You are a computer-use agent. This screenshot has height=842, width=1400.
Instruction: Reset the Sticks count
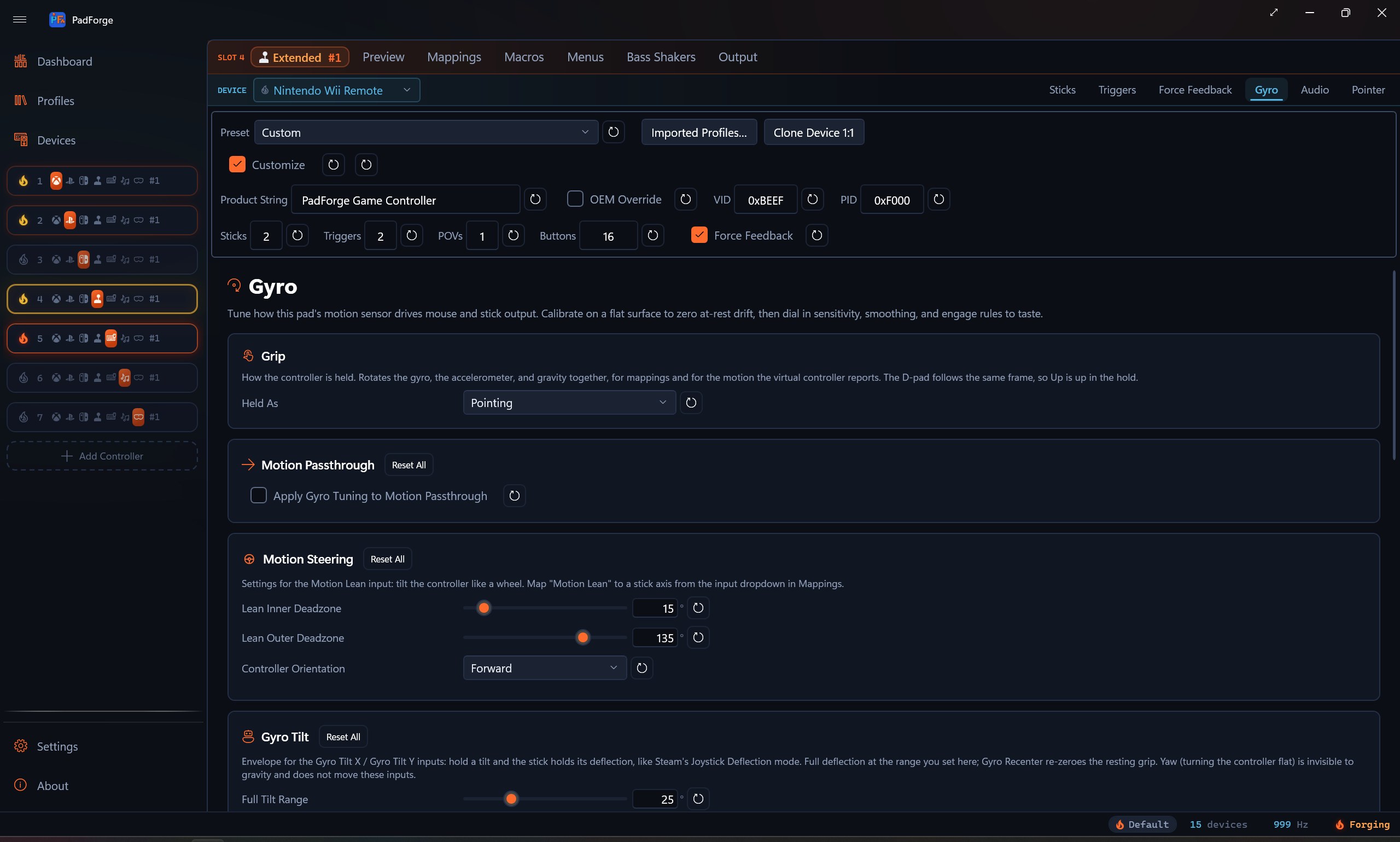pos(297,235)
